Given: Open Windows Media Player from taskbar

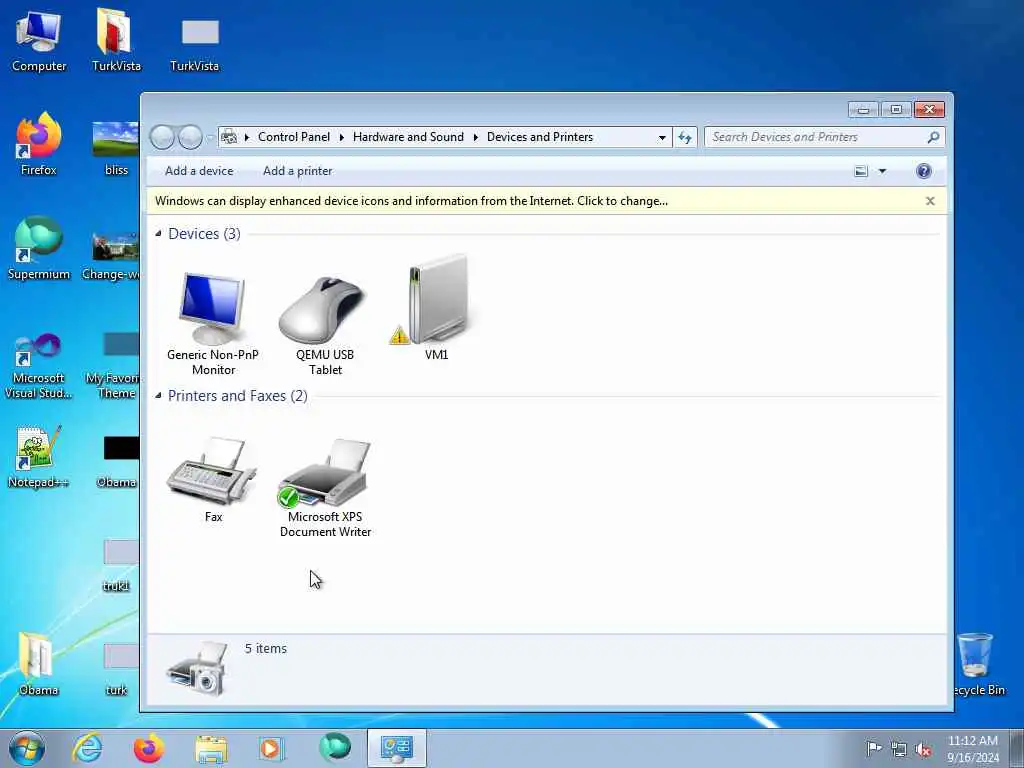Looking at the screenshot, I should click(x=271, y=748).
